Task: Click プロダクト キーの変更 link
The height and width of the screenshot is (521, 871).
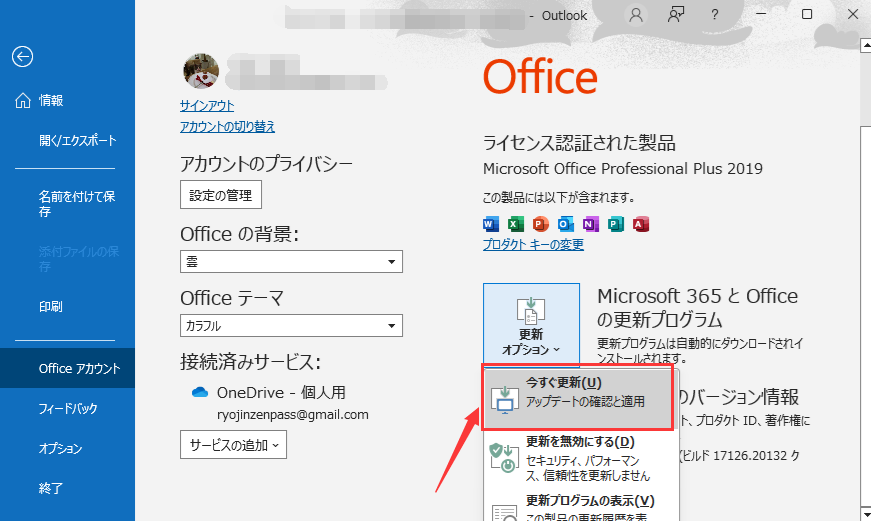Action: (533, 245)
